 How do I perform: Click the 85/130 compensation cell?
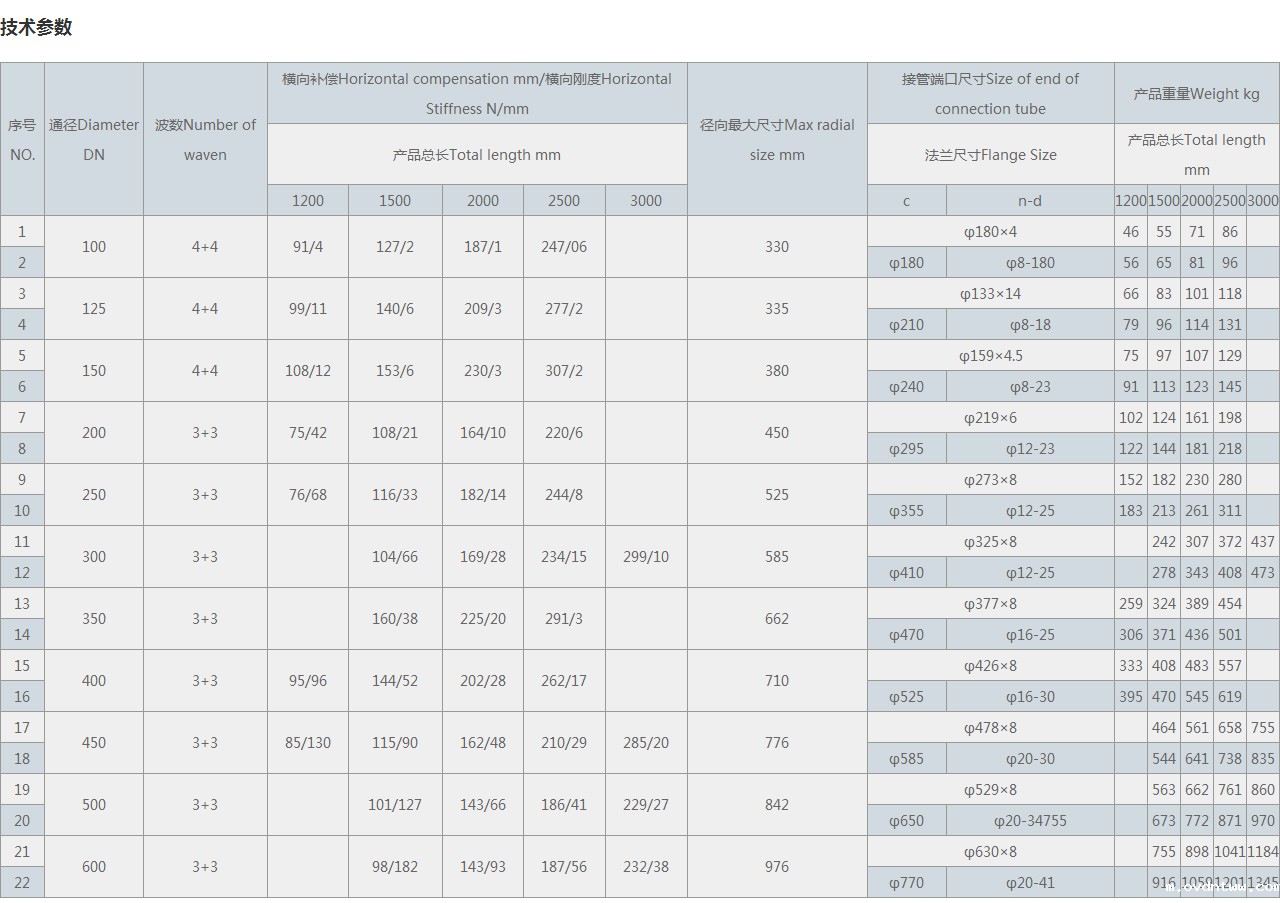point(308,743)
